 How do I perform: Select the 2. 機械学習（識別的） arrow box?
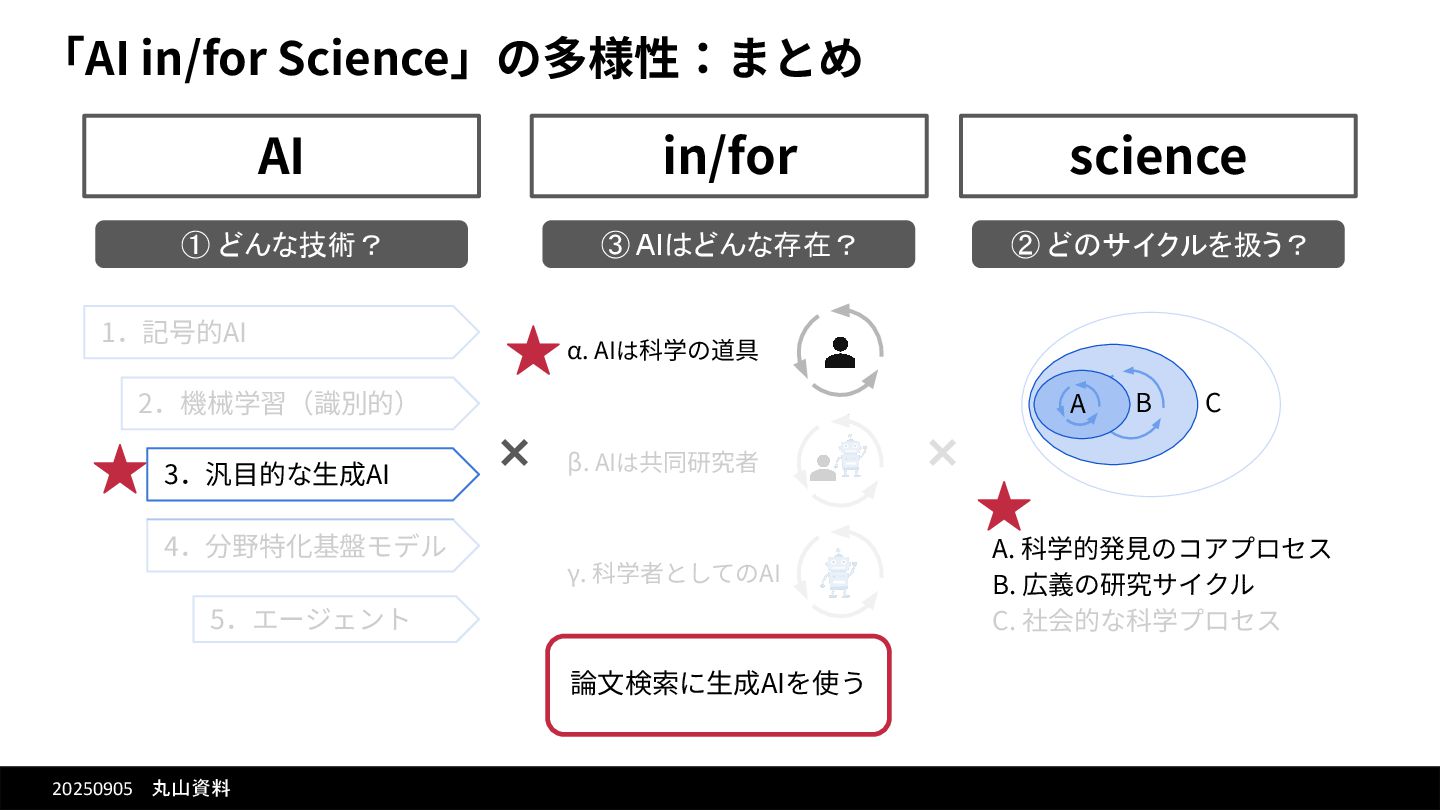point(300,403)
